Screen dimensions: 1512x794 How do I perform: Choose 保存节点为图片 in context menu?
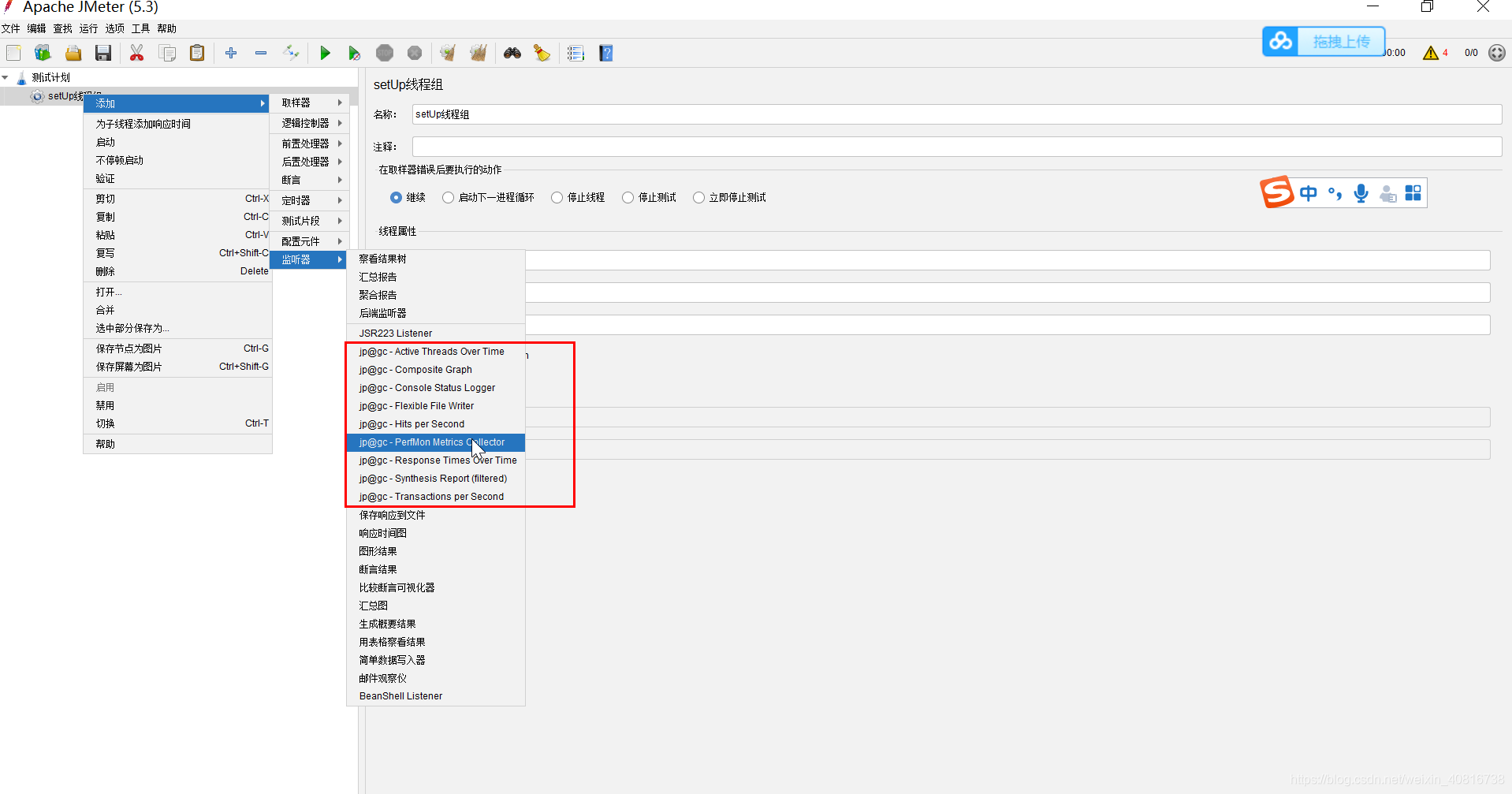177,349
